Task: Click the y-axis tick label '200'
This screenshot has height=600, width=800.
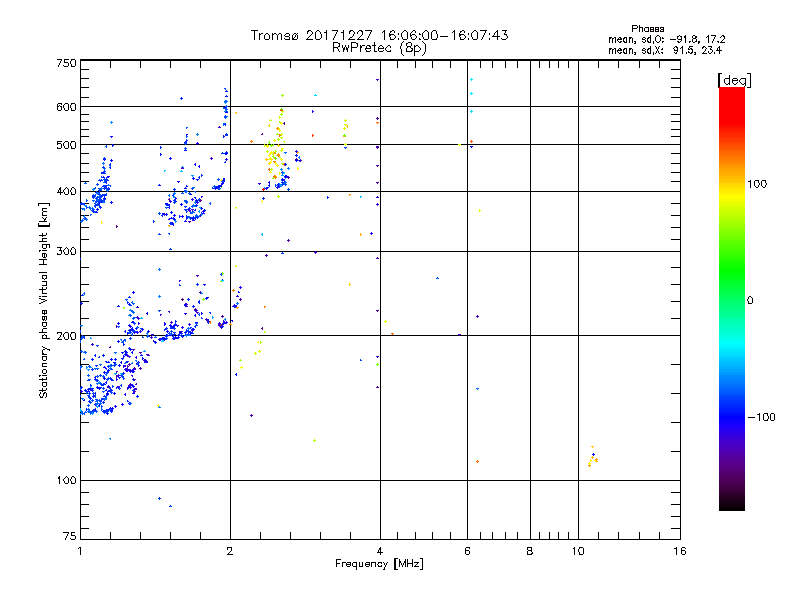Action: point(66,336)
